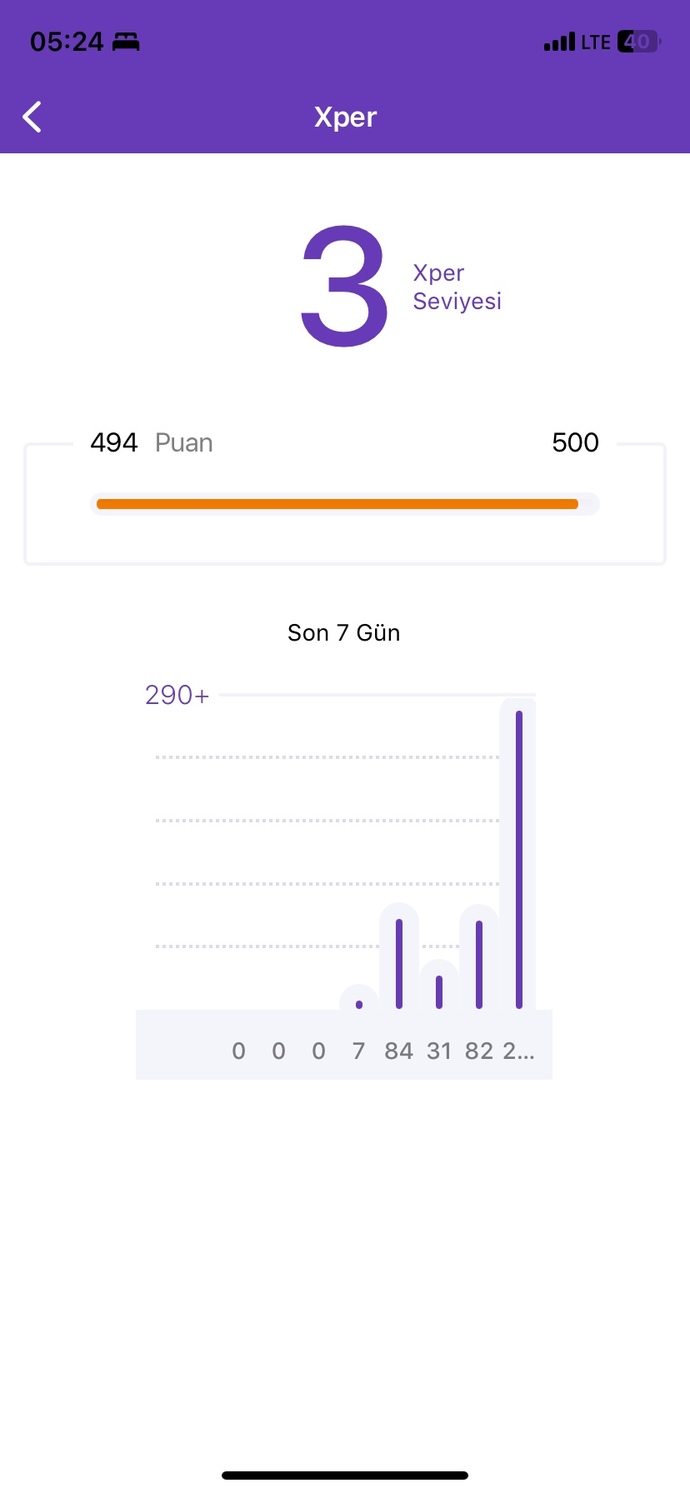Tap the battery level indicator
The height and width of the screenshot is (1493, 690).
coord(639,42)
